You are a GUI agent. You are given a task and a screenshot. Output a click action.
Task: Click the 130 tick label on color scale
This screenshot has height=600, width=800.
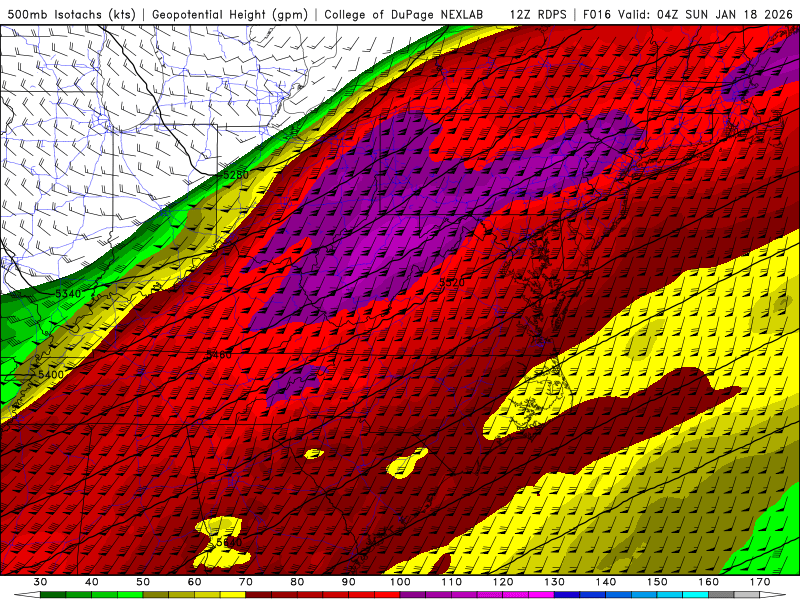click(554, 582)
